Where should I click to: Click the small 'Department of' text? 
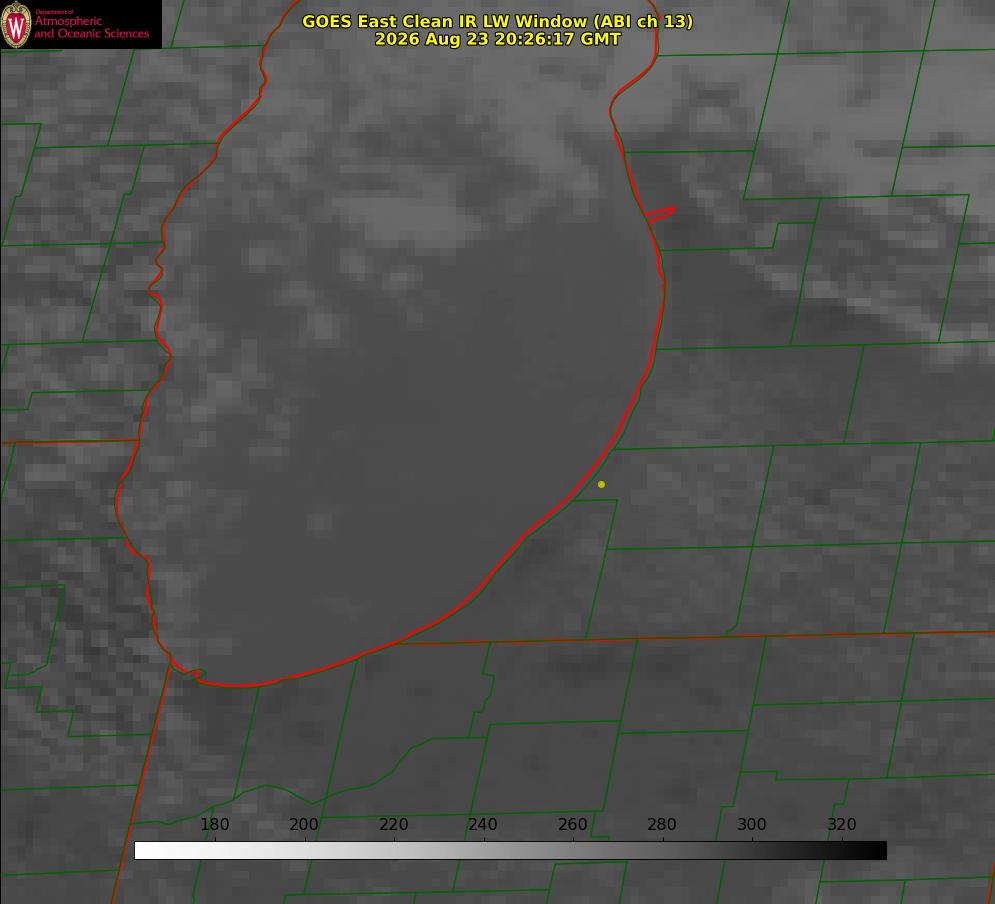click(53, 12)
